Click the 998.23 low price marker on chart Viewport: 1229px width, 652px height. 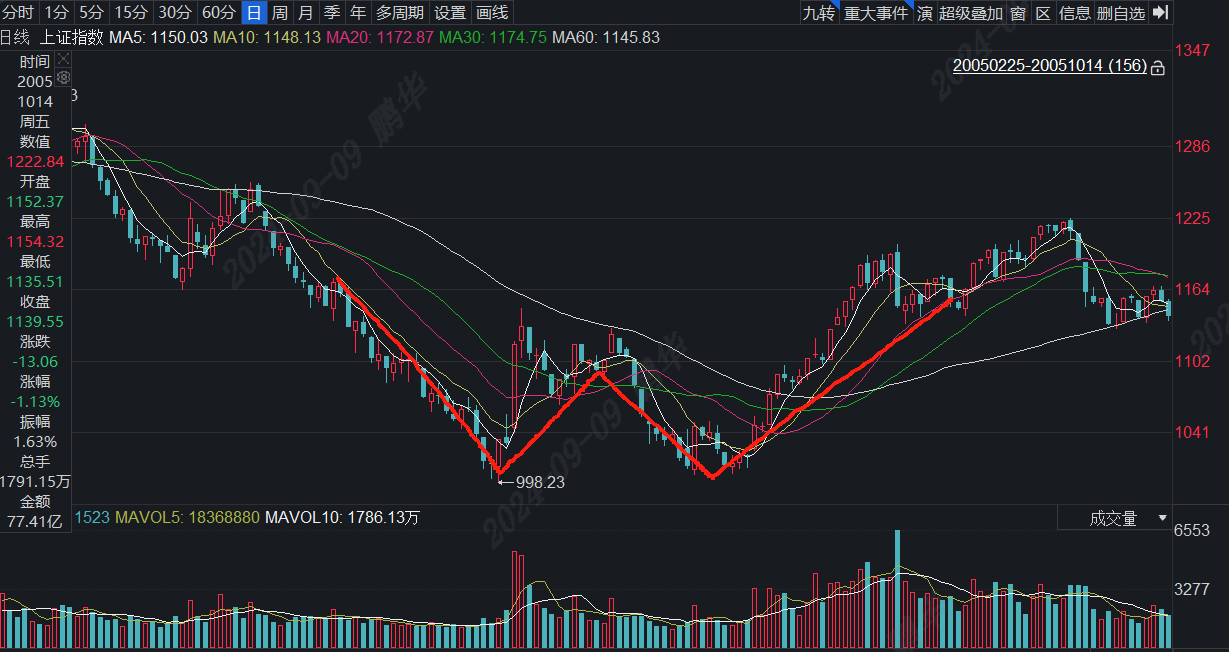(x=541, y=482)
